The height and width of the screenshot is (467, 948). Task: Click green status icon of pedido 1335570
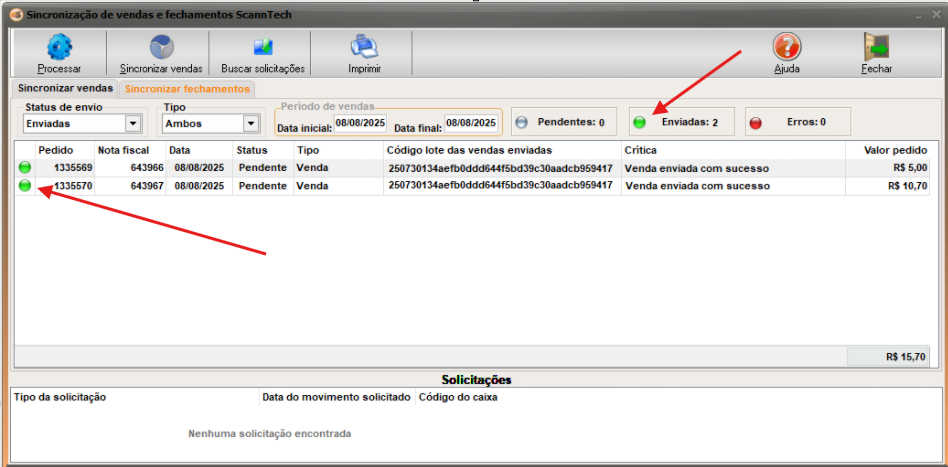tap(25, 185)
